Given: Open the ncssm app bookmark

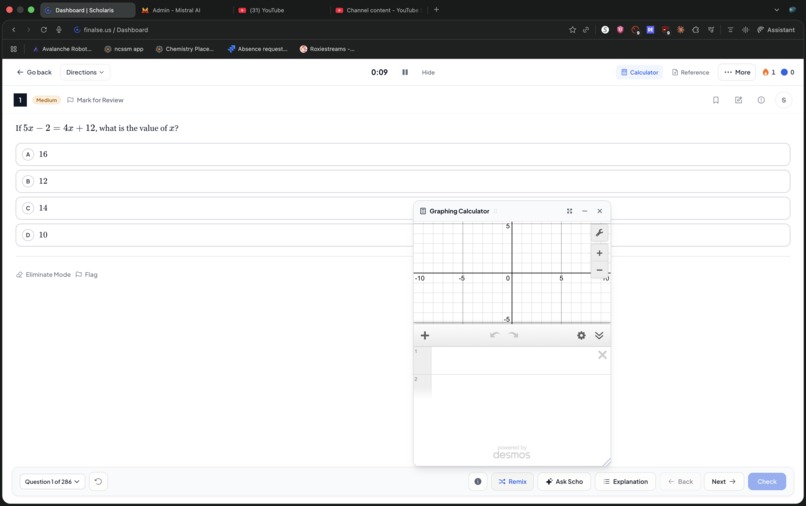Looking at the screenshot, I should click(124, 49).
